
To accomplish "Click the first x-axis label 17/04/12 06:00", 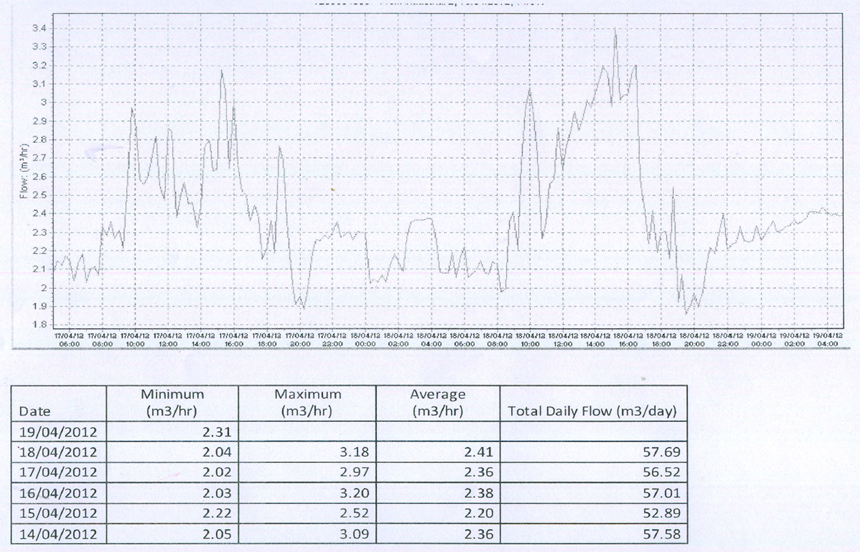I will (x=68, y=338).
